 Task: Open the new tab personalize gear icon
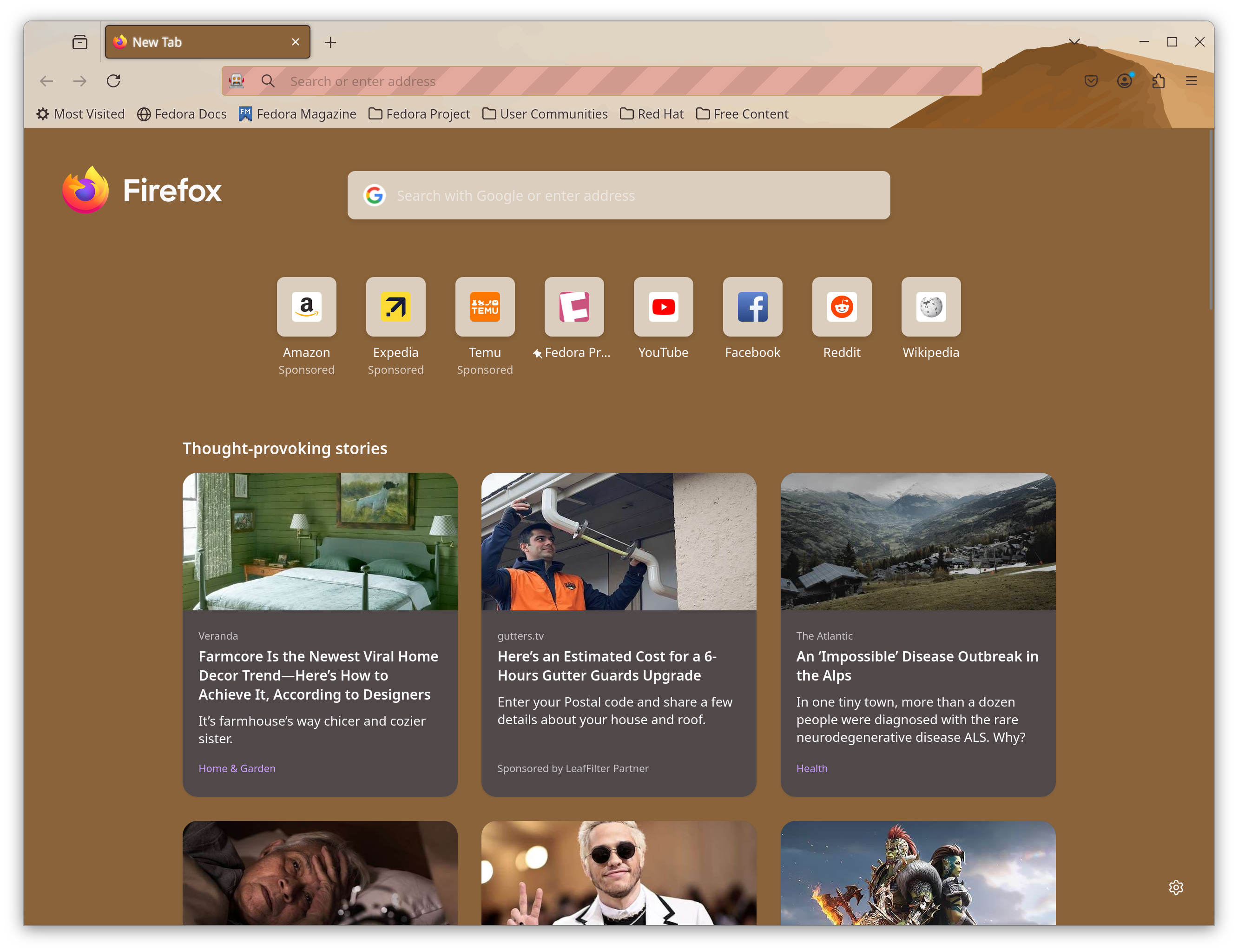[1176, 887]
